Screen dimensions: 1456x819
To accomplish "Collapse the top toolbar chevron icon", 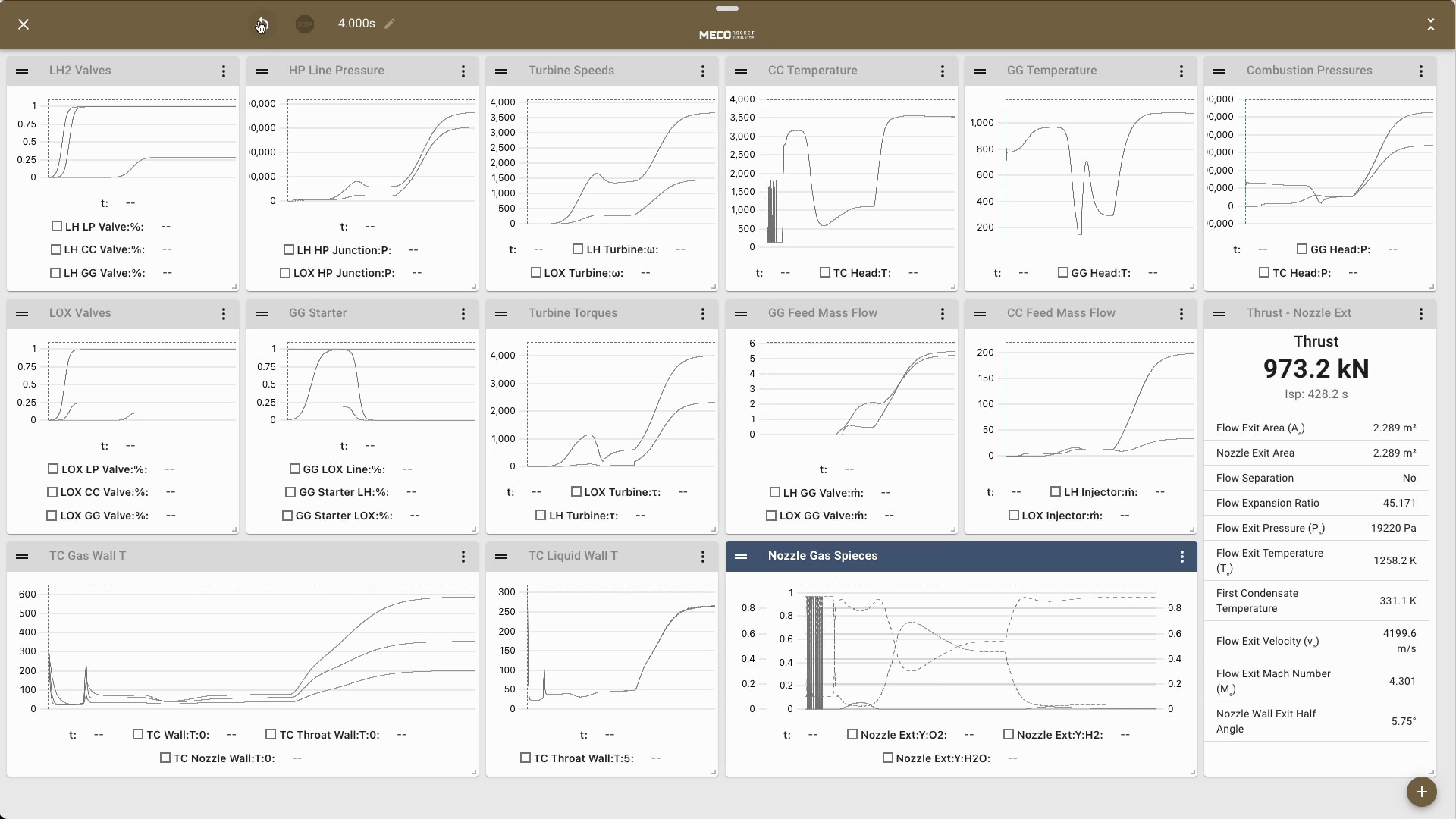I will click(1431, 24).
